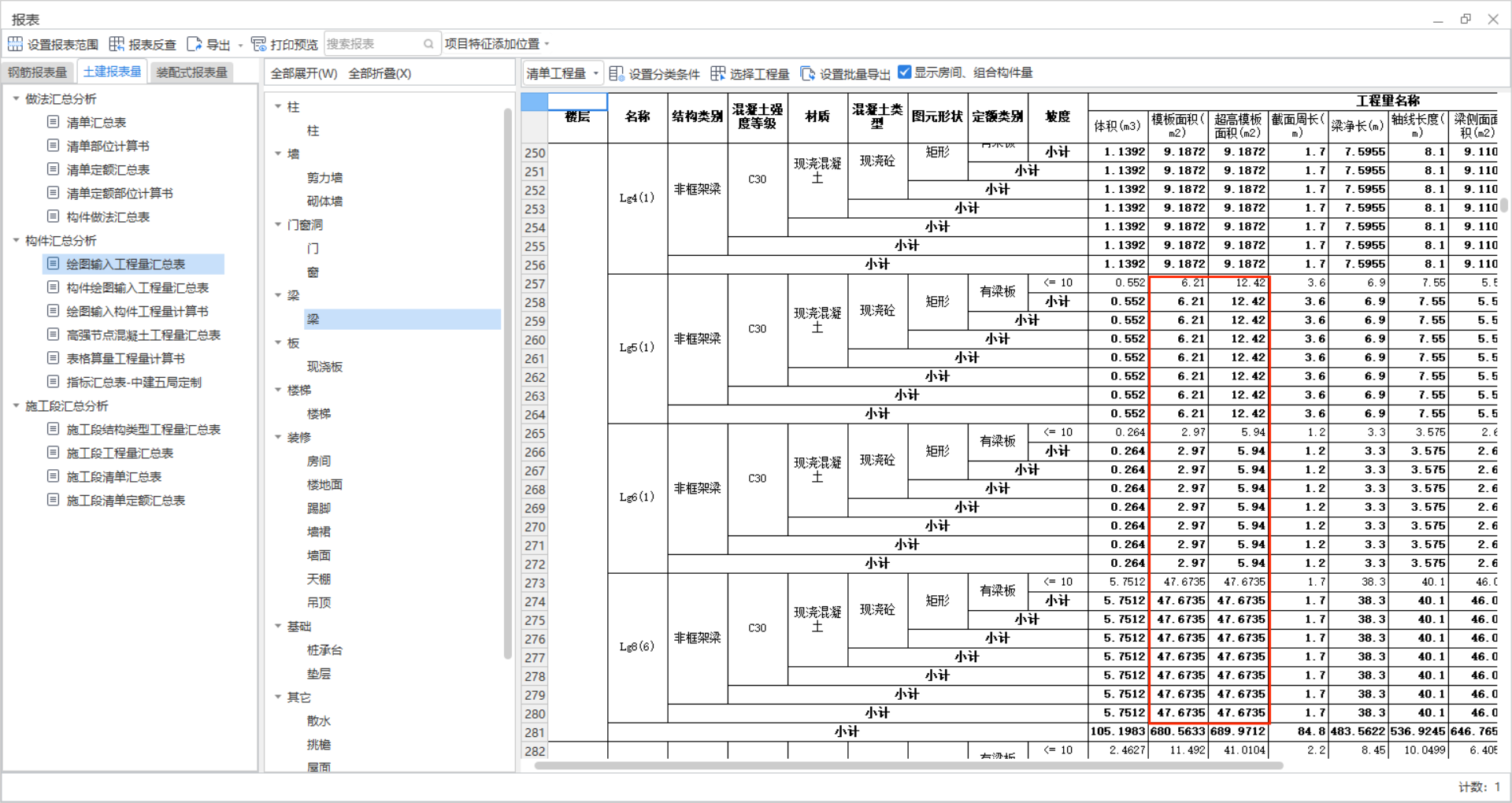Click document icon beside 清单定额汇总表
Screen dimensions: 1512x803
(53, 169)
